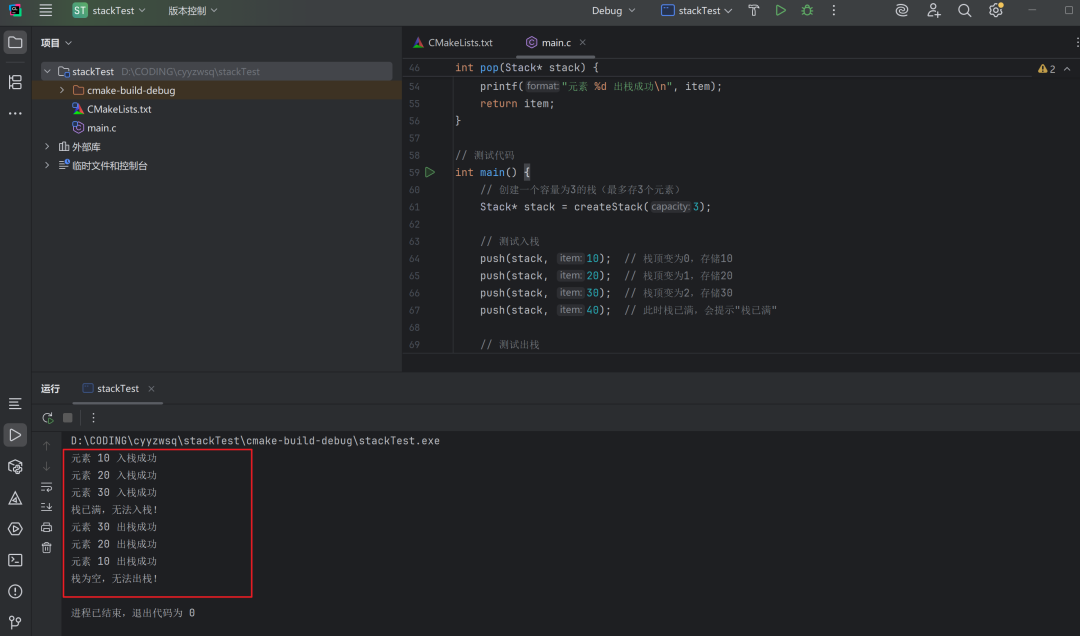Click the push(stack, 40) line

click(545, 310)
